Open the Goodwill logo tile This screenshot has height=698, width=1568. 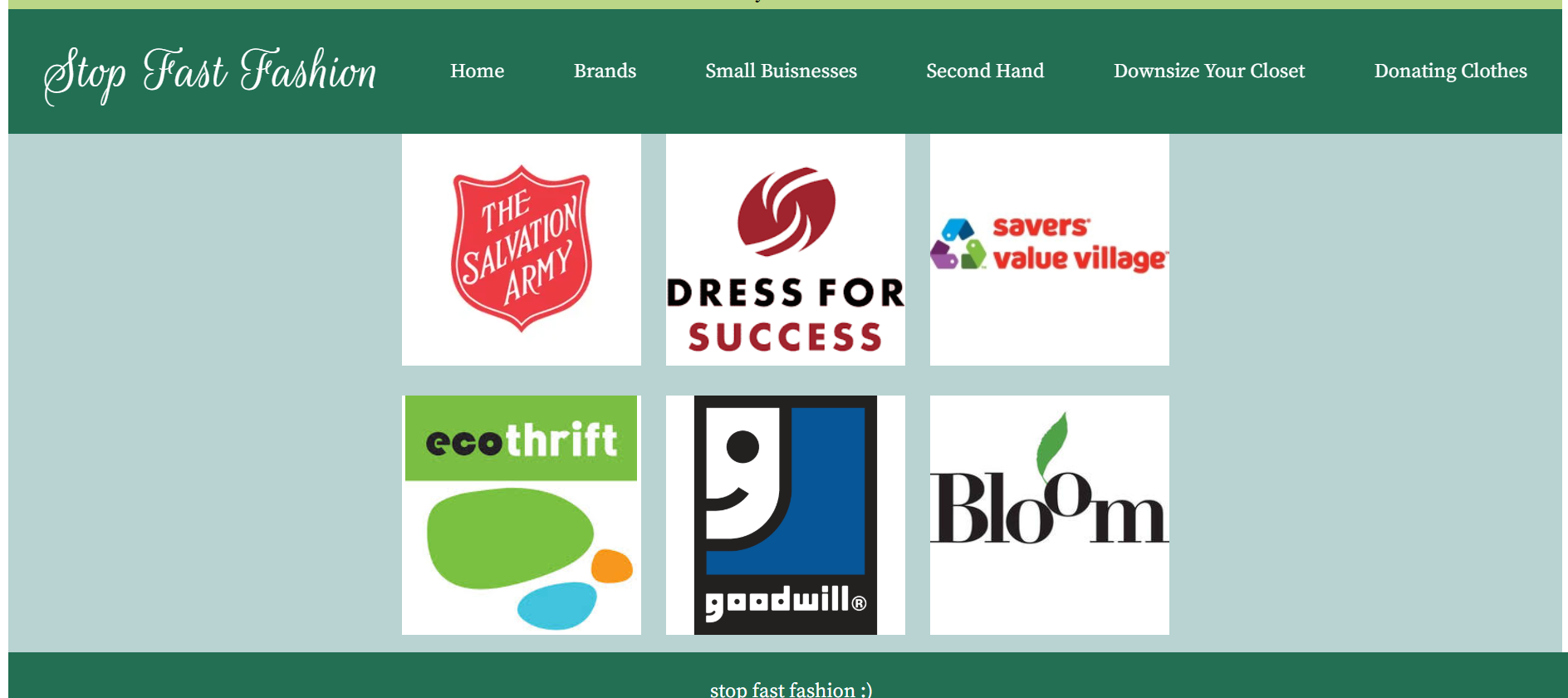pyautogui.click(x=786, y=515)
